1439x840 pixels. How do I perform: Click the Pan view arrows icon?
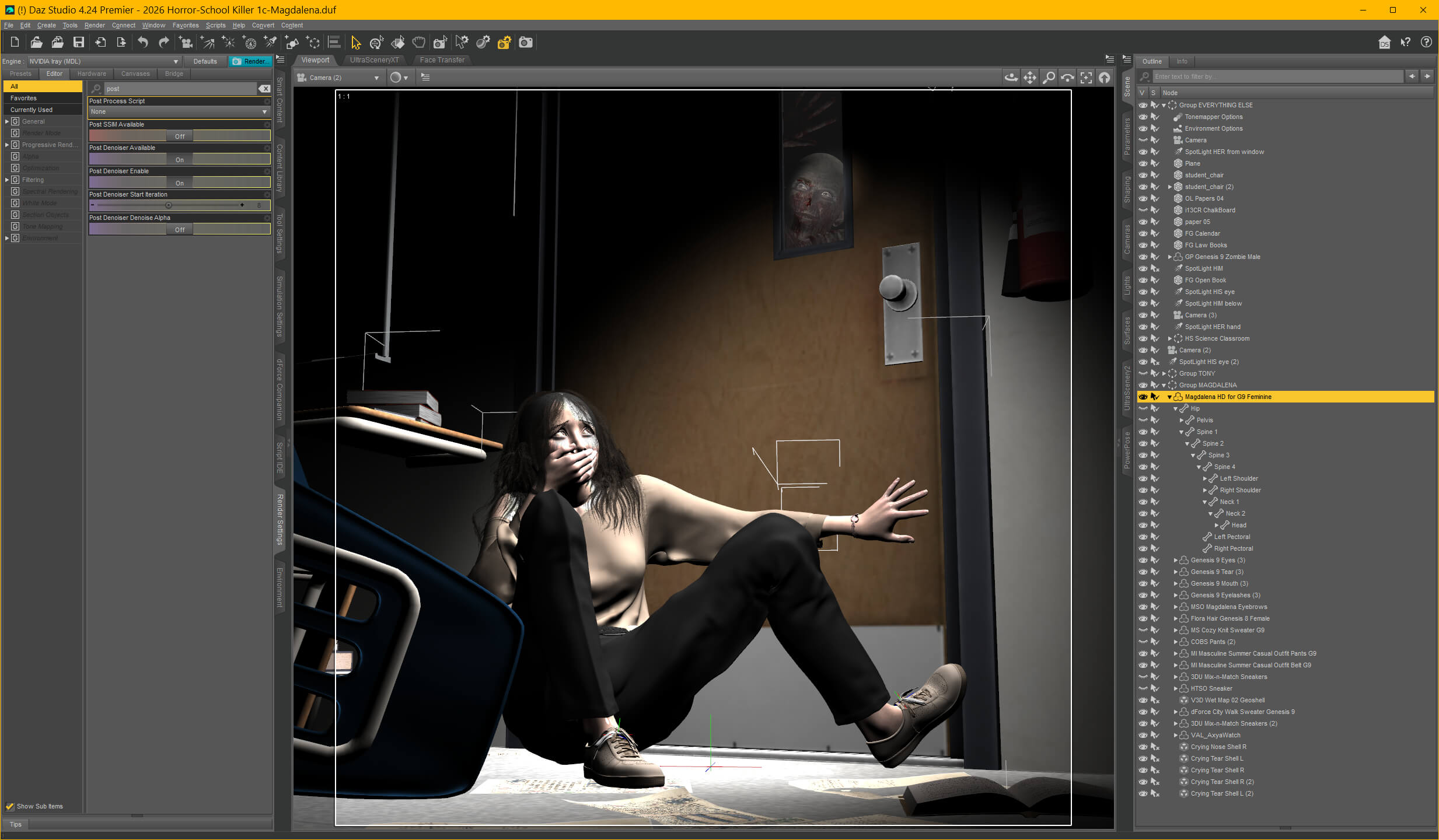click(1030, 77)
